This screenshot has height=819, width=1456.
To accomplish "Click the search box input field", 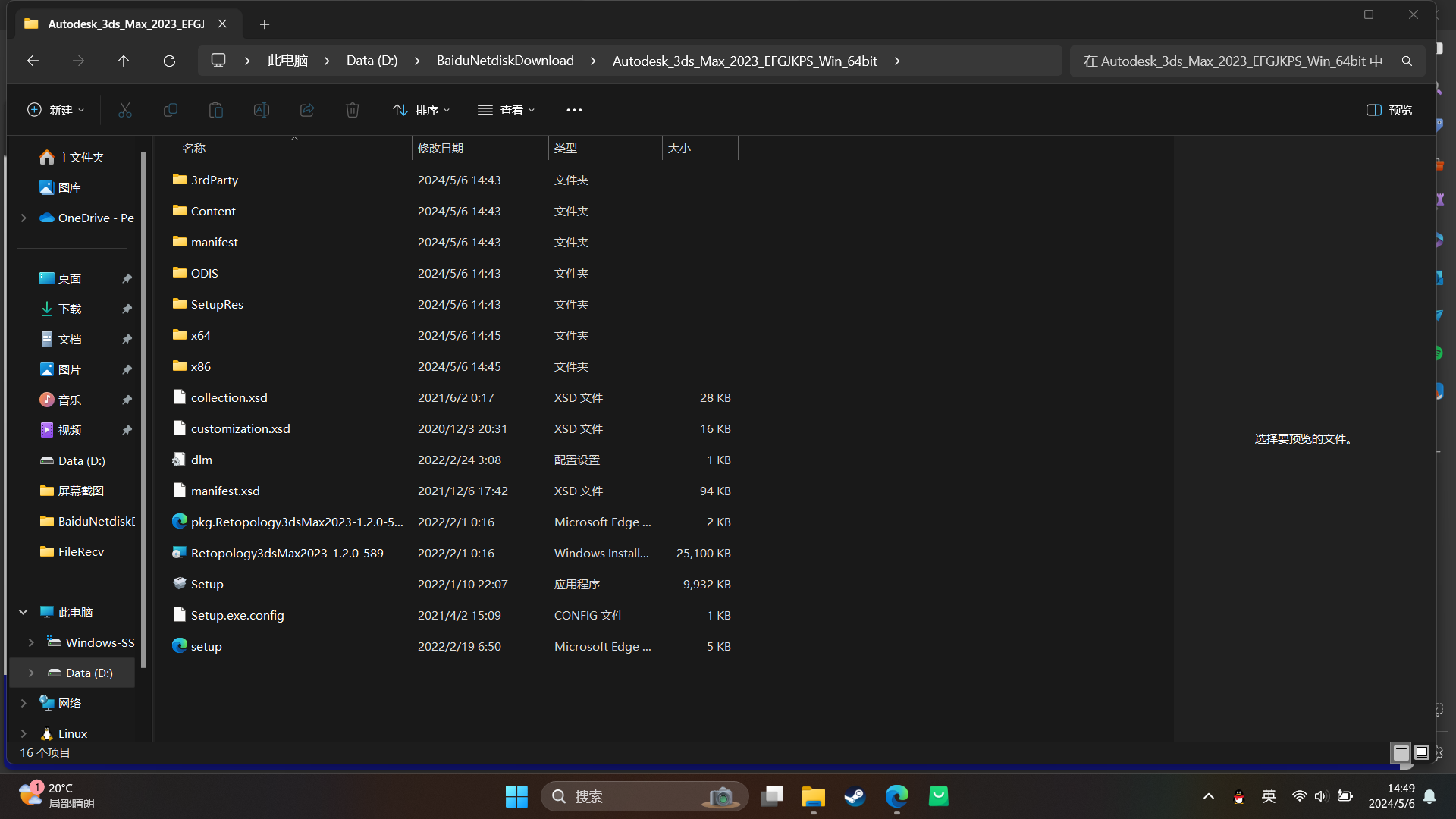I will pos(1235,61).
